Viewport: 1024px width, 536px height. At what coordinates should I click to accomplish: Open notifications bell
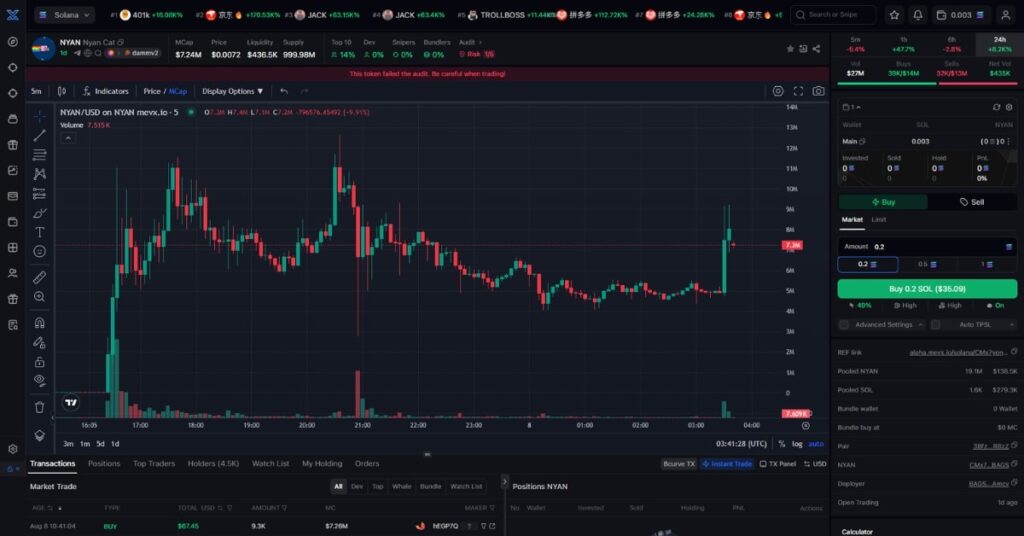click(x=918, y=14)
